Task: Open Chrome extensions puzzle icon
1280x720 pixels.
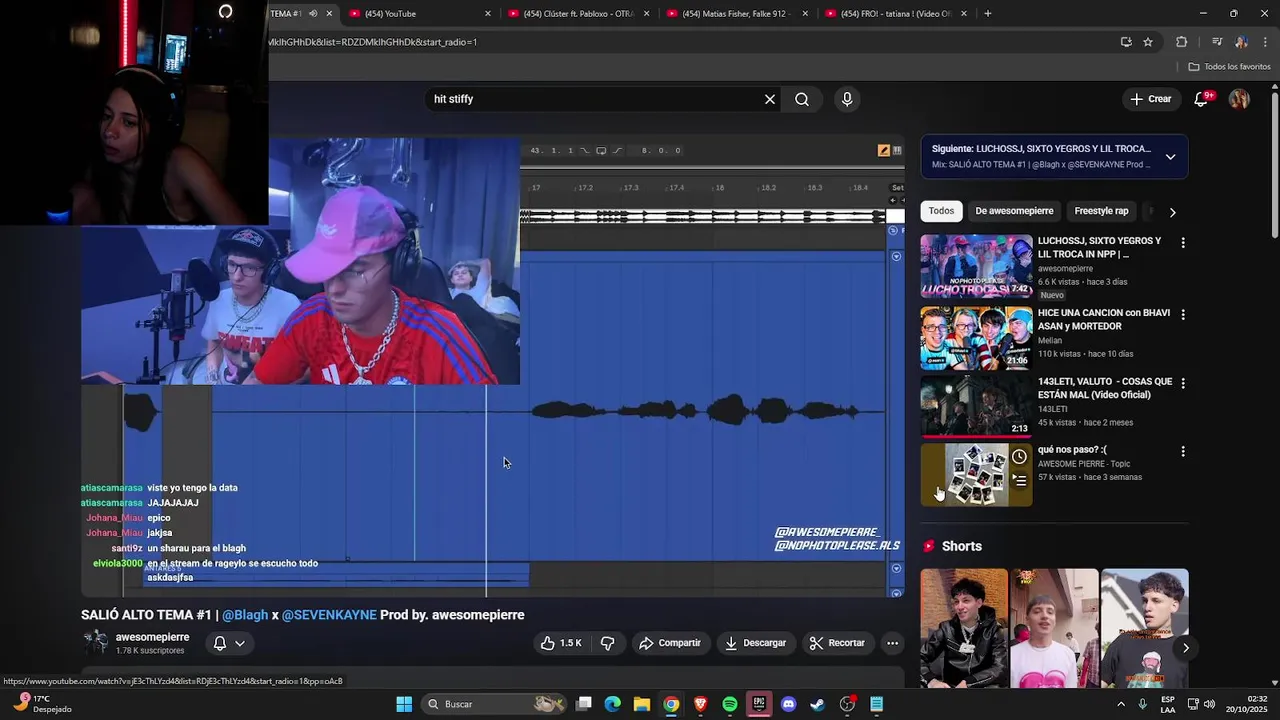Action: (1181, 42)
